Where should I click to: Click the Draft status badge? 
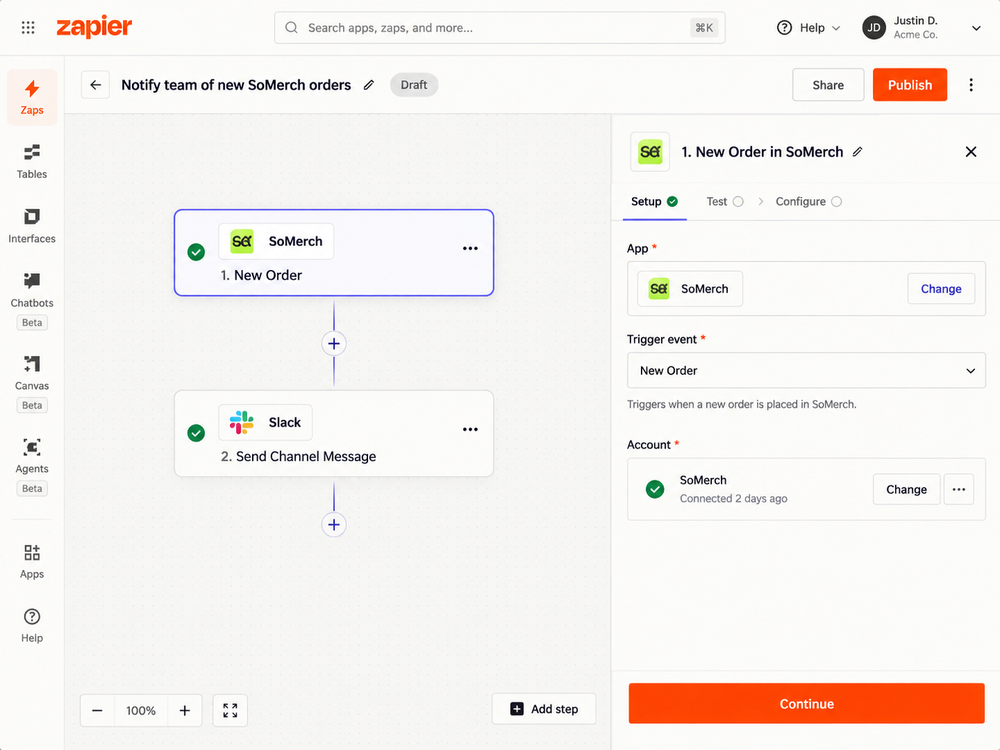[414, 85]
